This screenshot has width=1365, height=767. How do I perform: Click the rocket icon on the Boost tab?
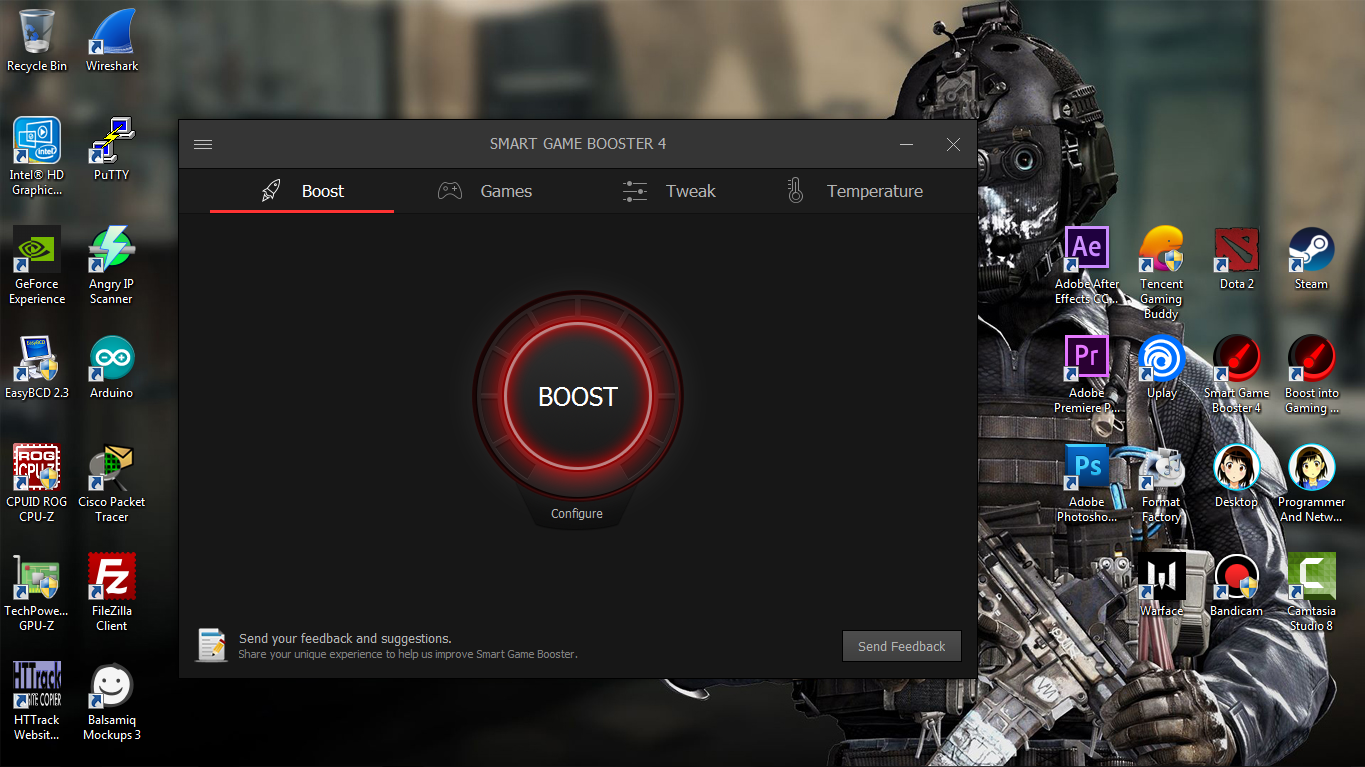coord(270,190)
